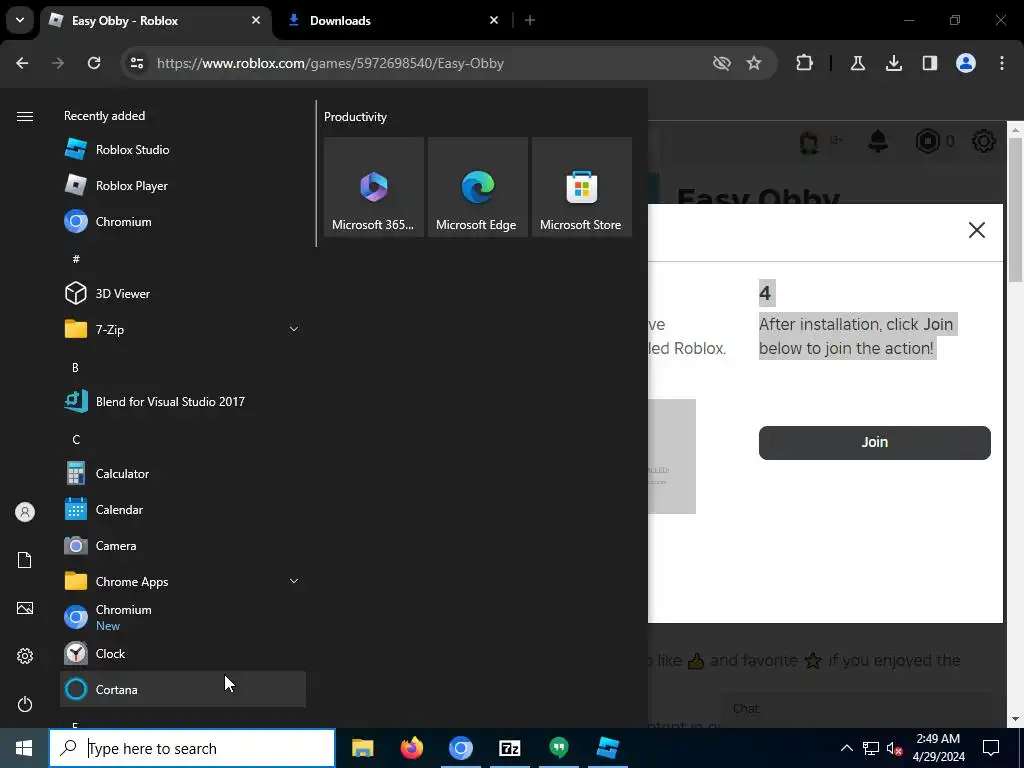Open a new browser tab
The image size is (1024, 768).
pos(530,20)
